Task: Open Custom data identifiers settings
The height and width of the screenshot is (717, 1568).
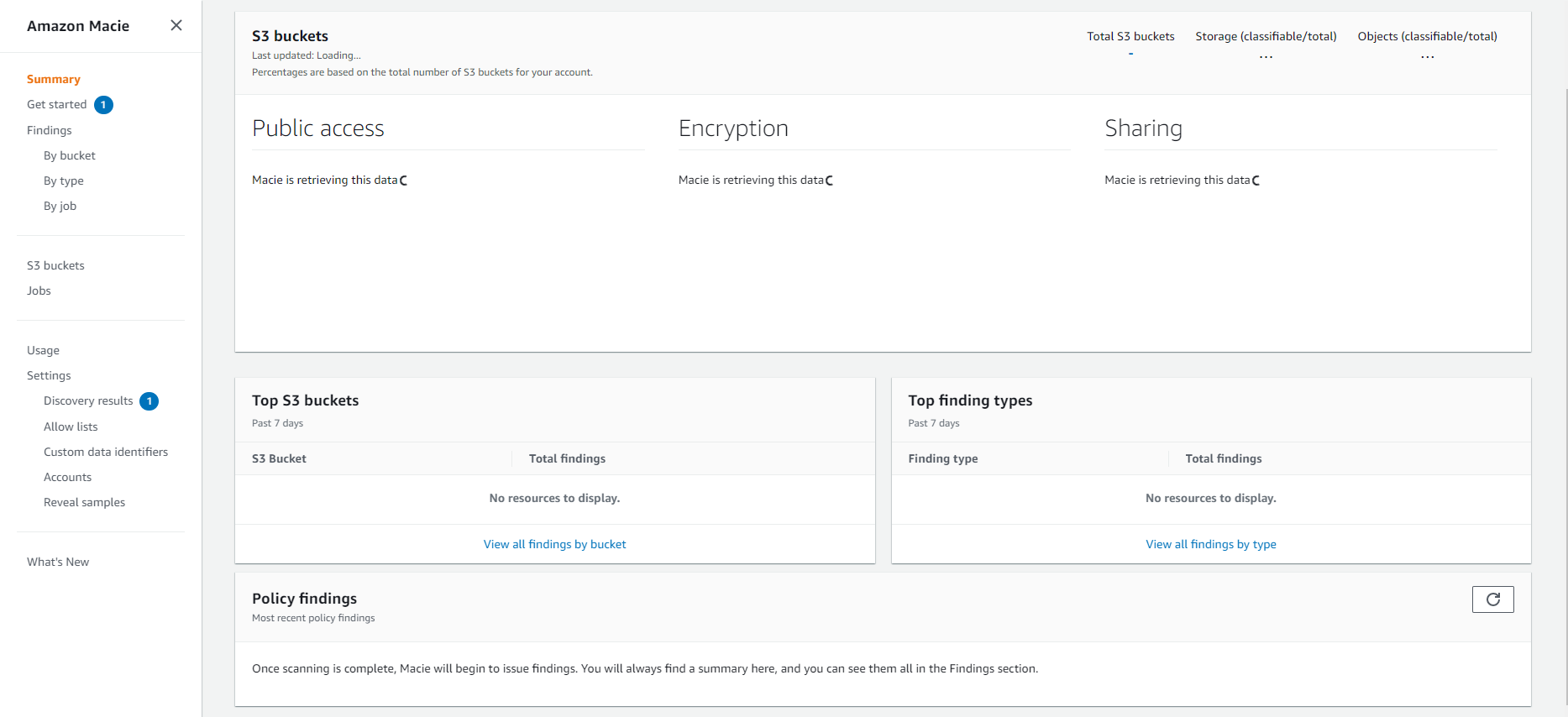Action: tap(106, 452)
